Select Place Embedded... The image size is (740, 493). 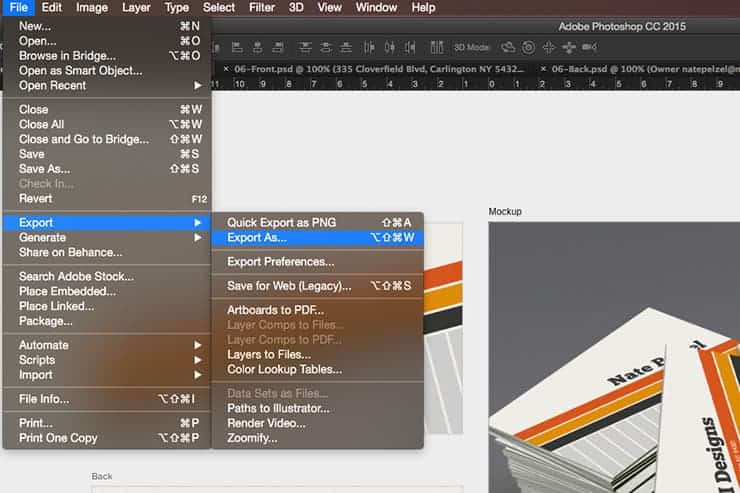[x=107, y=291]
